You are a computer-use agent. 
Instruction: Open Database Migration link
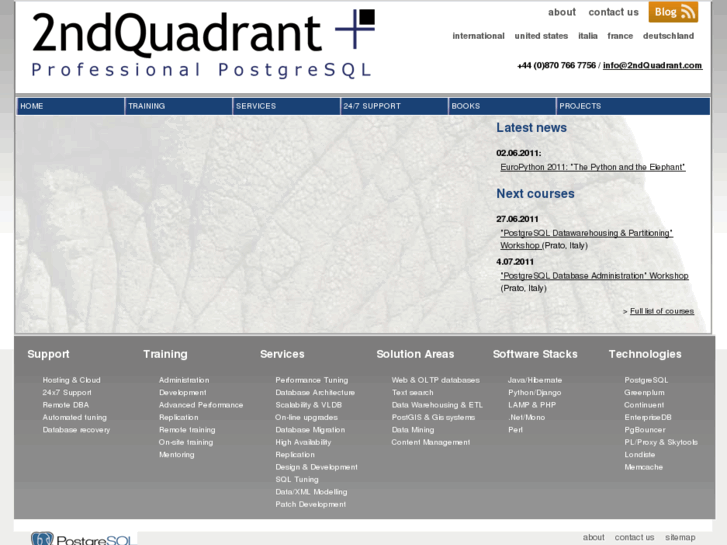(310, 430)
